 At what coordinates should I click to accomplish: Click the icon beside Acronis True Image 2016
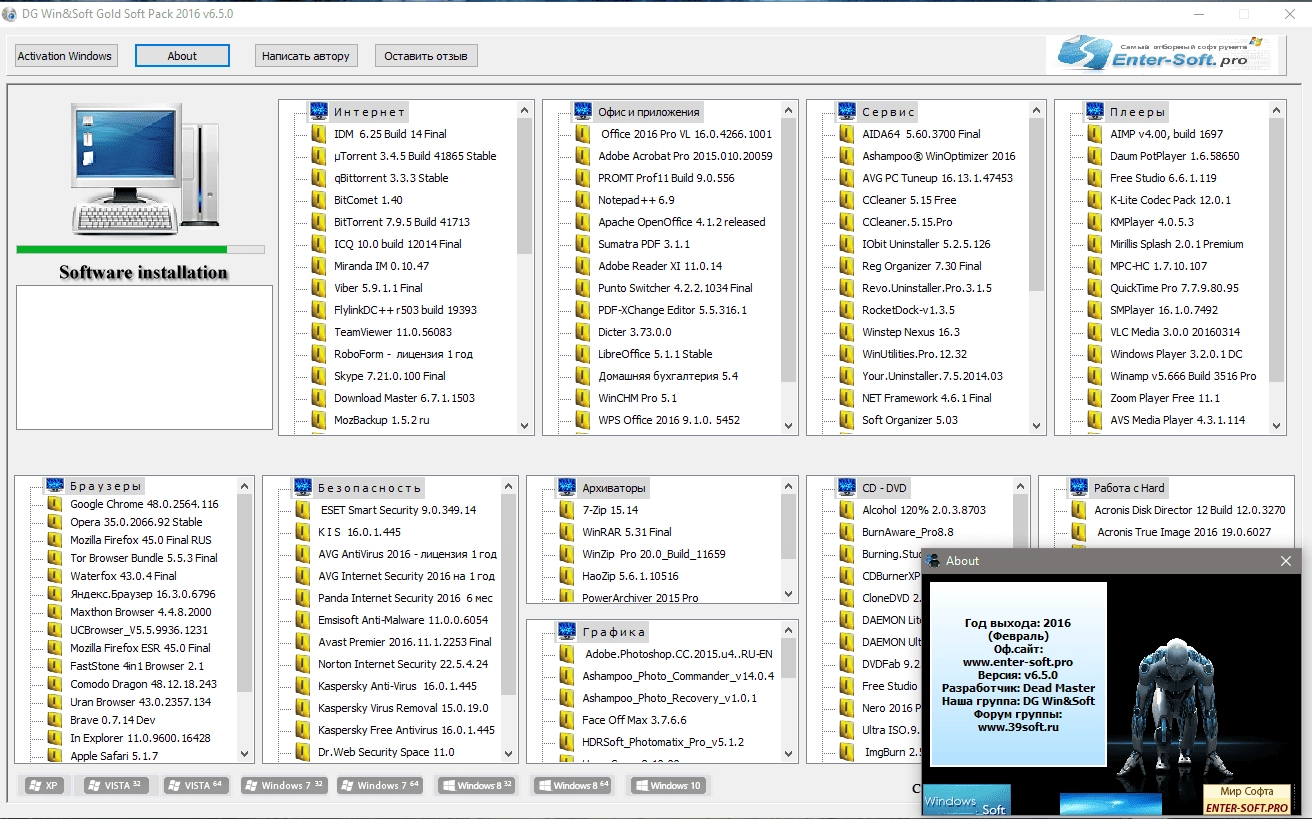click(1079, 532)
